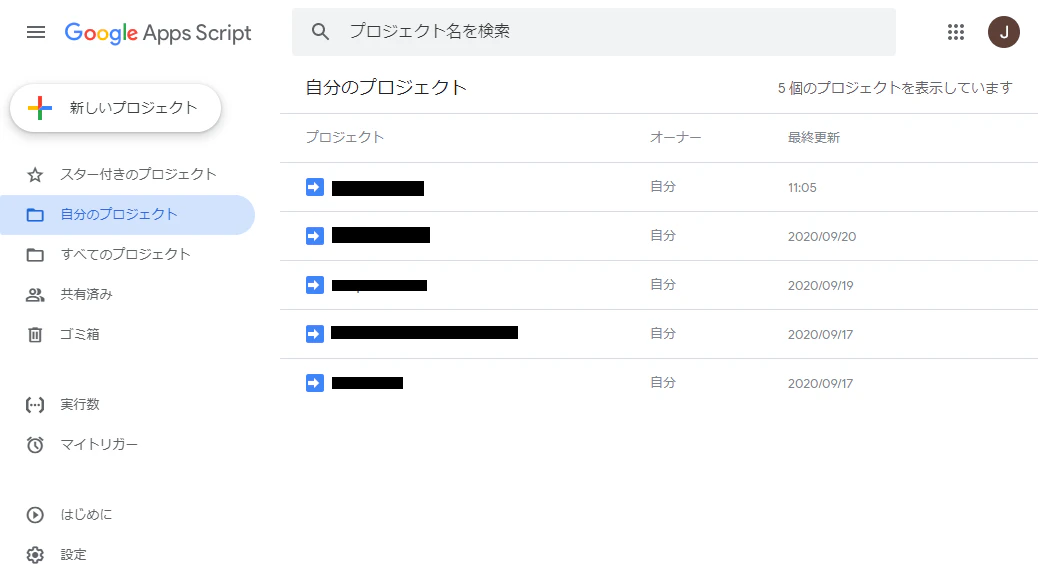Screen dimensions: 1038x573
Task: Open すべてのプロジェクト in sidebar
Action: pos(127,255)
